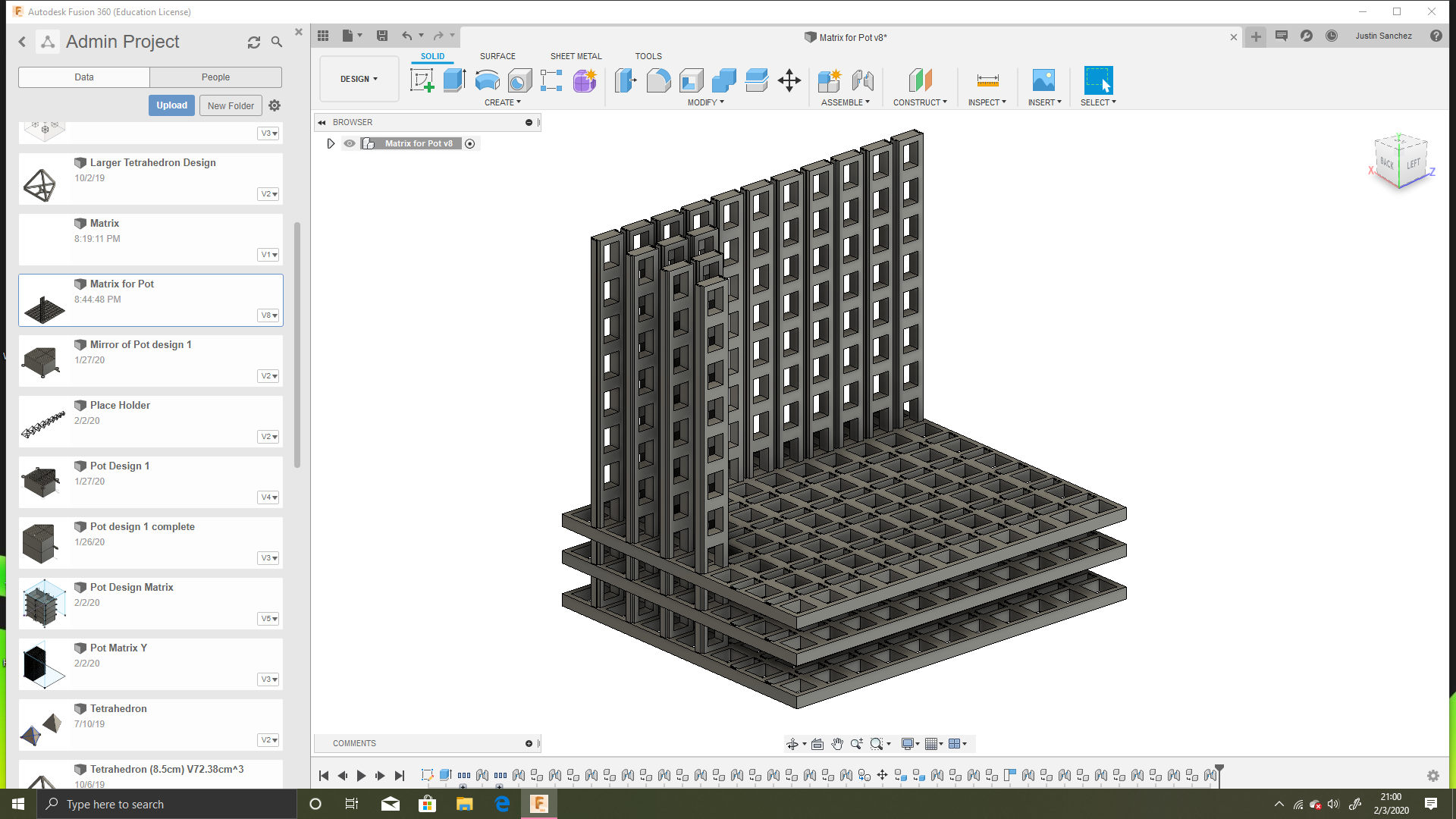Select the Create Sketch tool
This screenshot has width=1456, height=819.
[x=422, y=80]
